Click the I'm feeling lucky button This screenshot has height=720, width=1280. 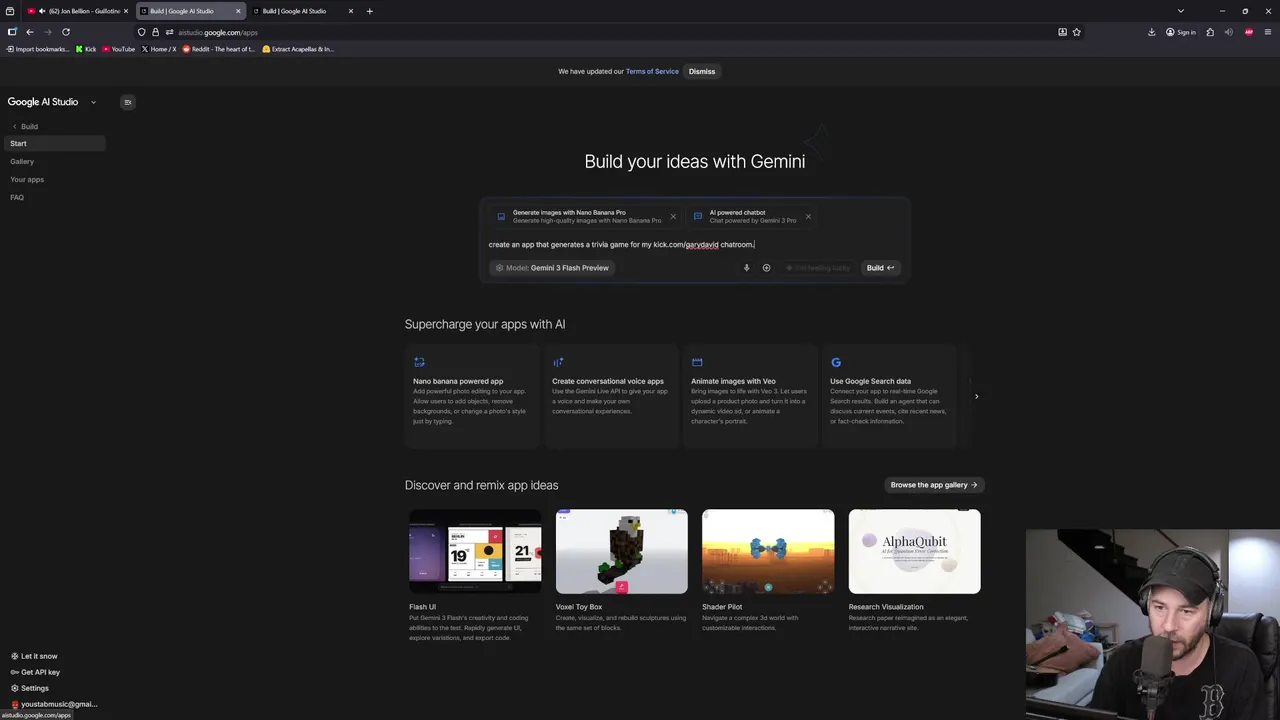(818, 268)
